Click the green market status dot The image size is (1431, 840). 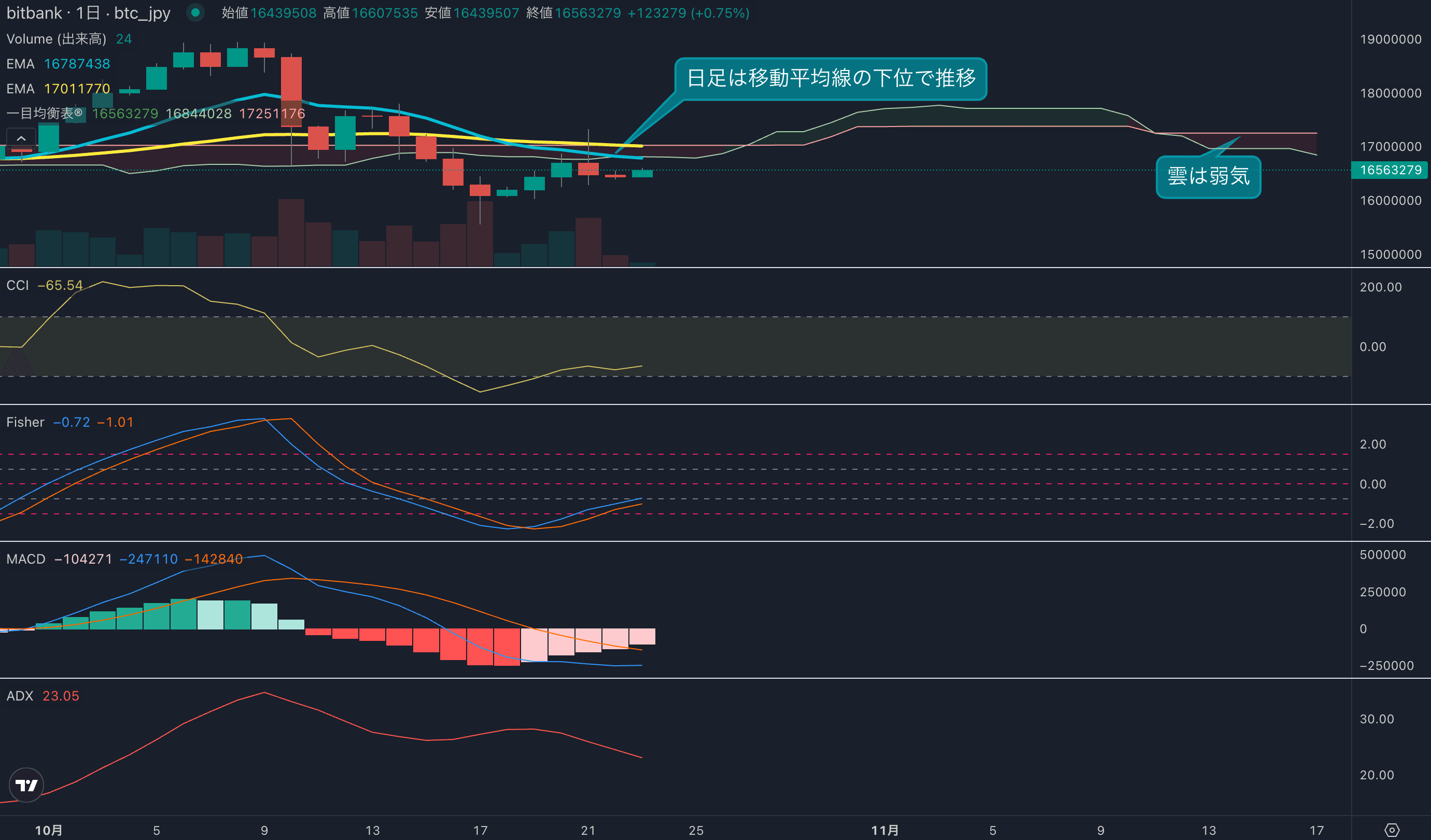click(195, 12)
